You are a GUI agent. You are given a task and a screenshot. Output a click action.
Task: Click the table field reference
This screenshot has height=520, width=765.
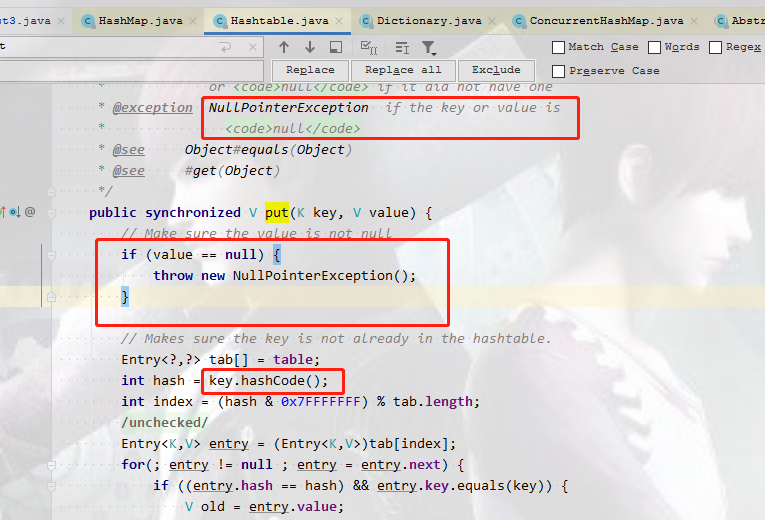click(293, 360)
